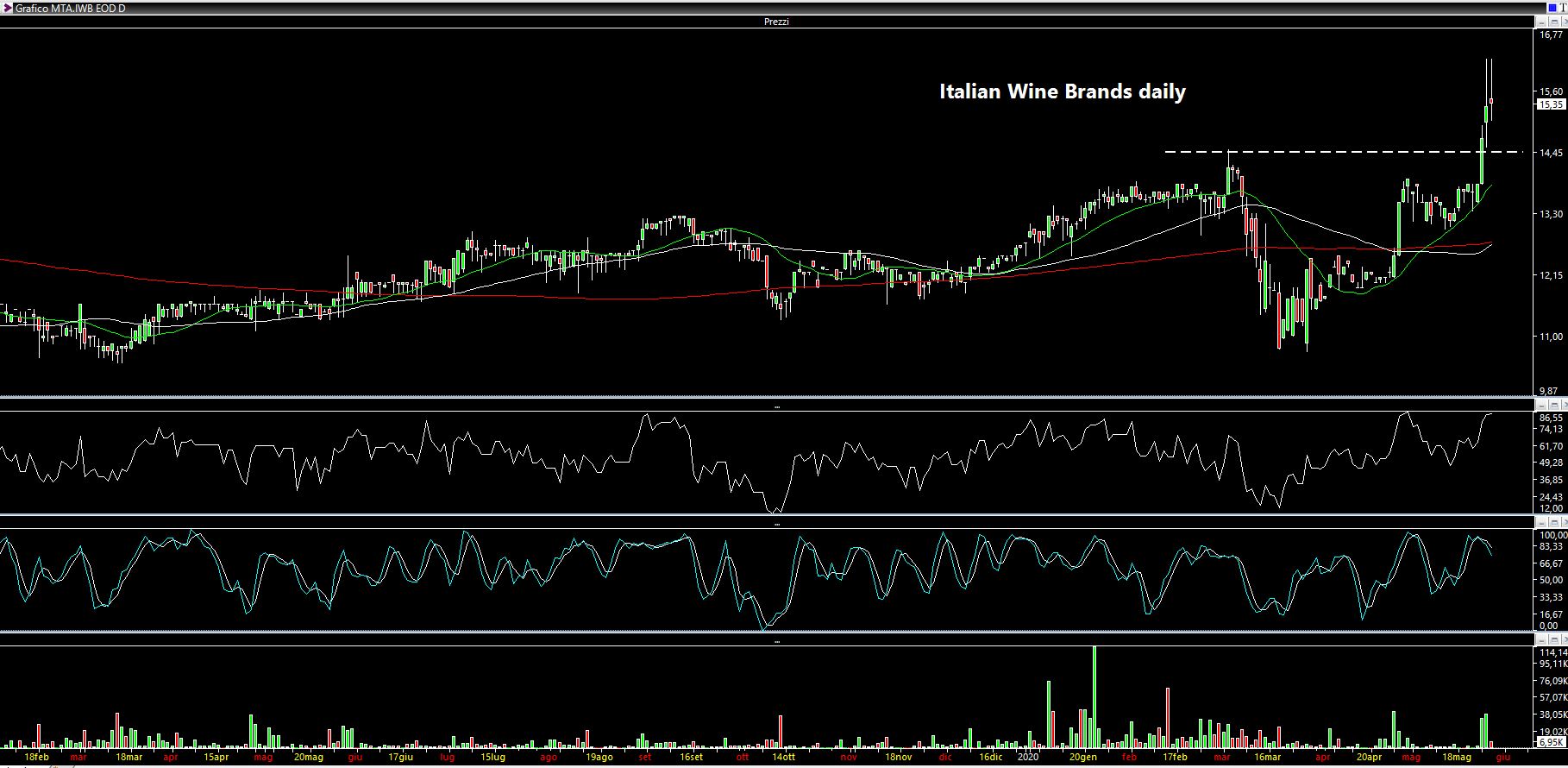Click the 17feb date label
Image resolution: width=1568 pixels, height=768 pixels.
click(x=1175, y=758)
